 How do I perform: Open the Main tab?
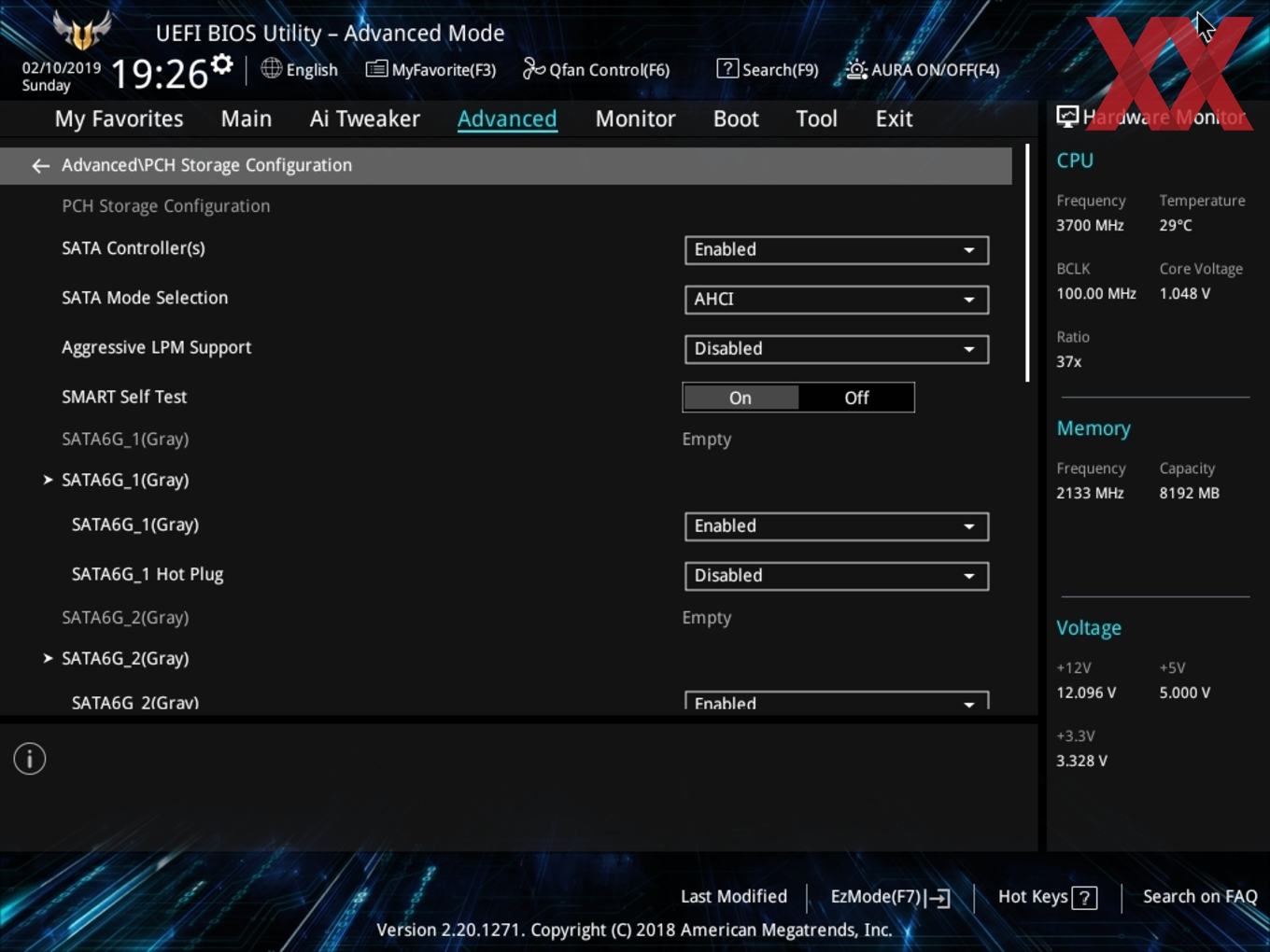tap(247, 119)
